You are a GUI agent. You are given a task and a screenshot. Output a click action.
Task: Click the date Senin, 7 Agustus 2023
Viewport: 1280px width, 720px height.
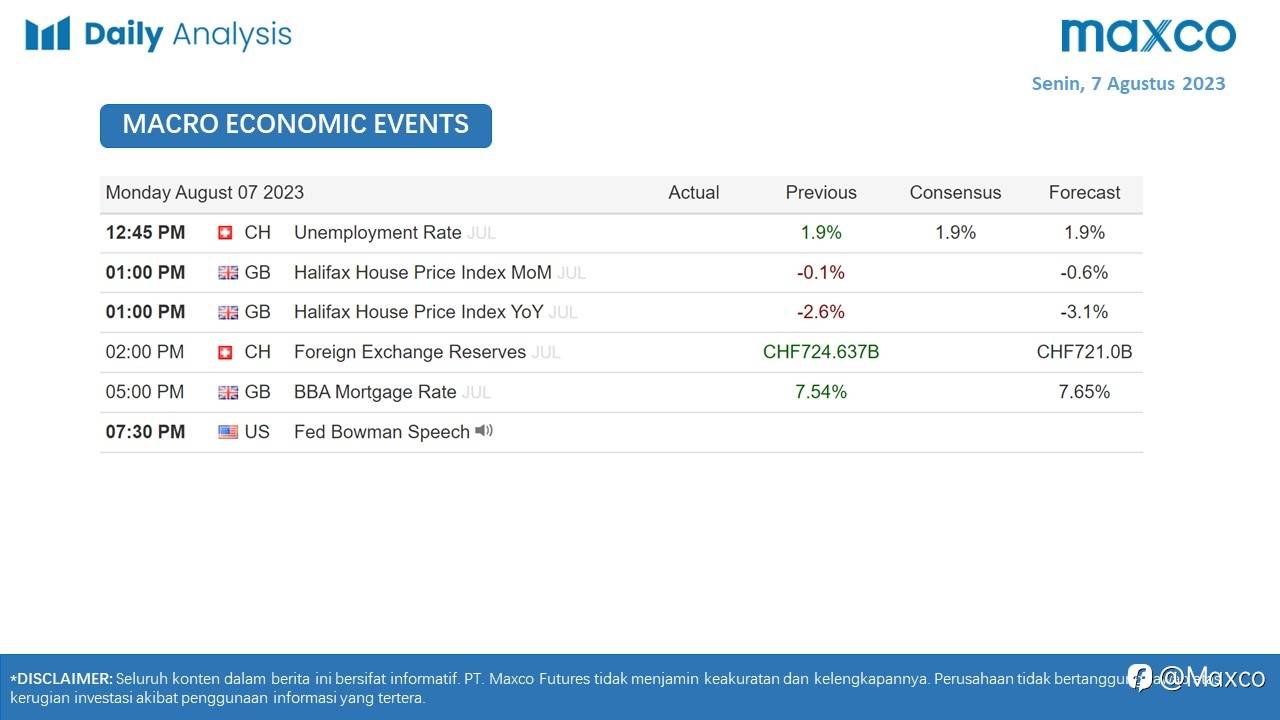(1128, 84)
